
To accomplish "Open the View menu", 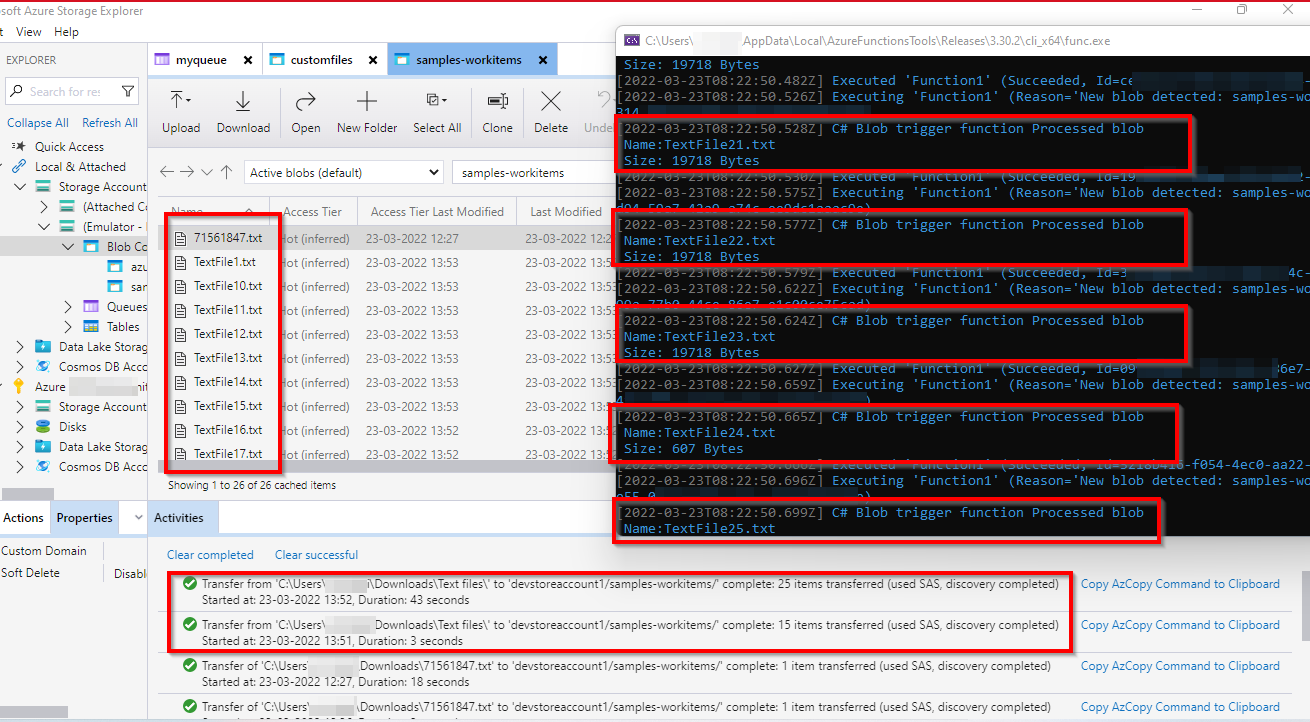I will pos(29,32).
